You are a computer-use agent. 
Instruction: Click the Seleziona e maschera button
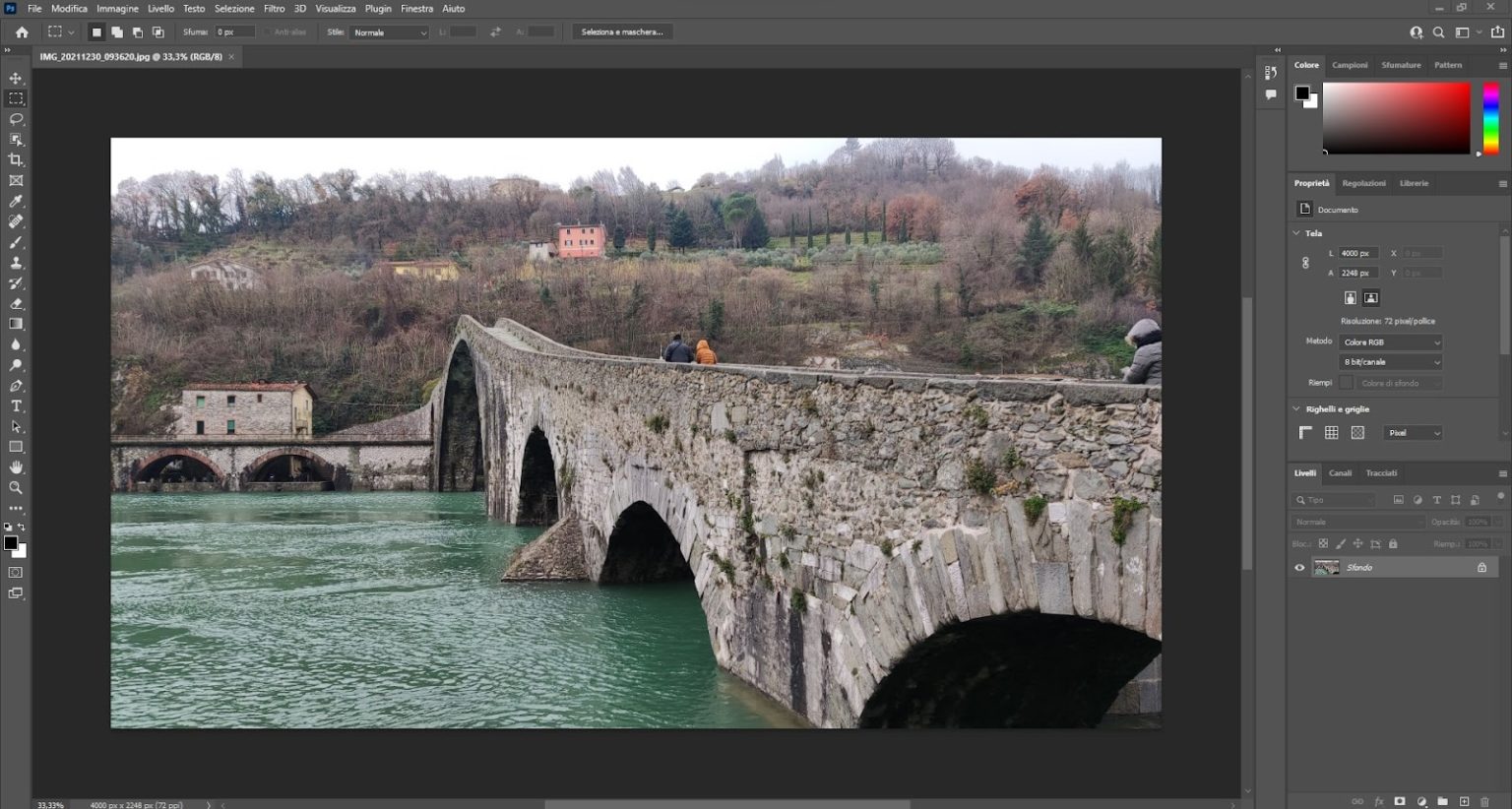[x=622, y=32]
